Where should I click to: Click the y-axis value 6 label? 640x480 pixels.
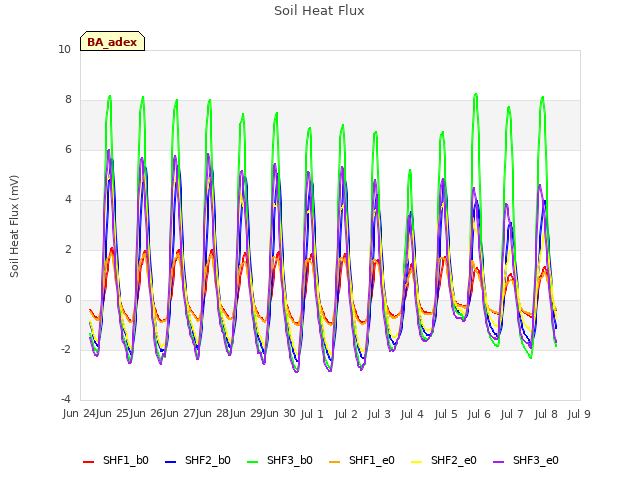point(68,149)
